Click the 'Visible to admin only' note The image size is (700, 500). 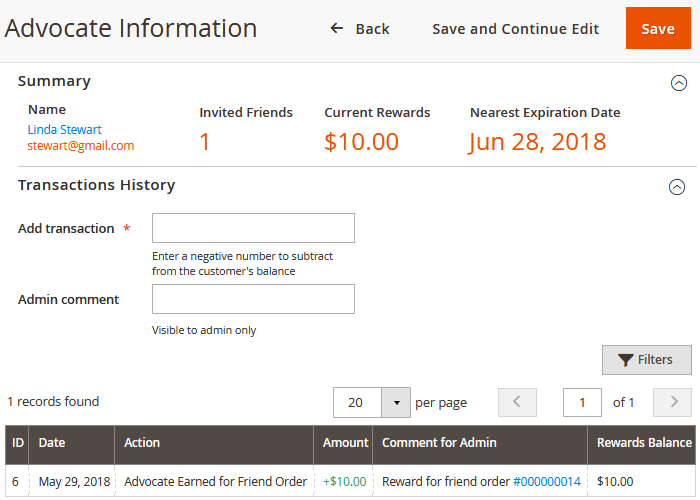pyautogui.click(x=204, y=330)
